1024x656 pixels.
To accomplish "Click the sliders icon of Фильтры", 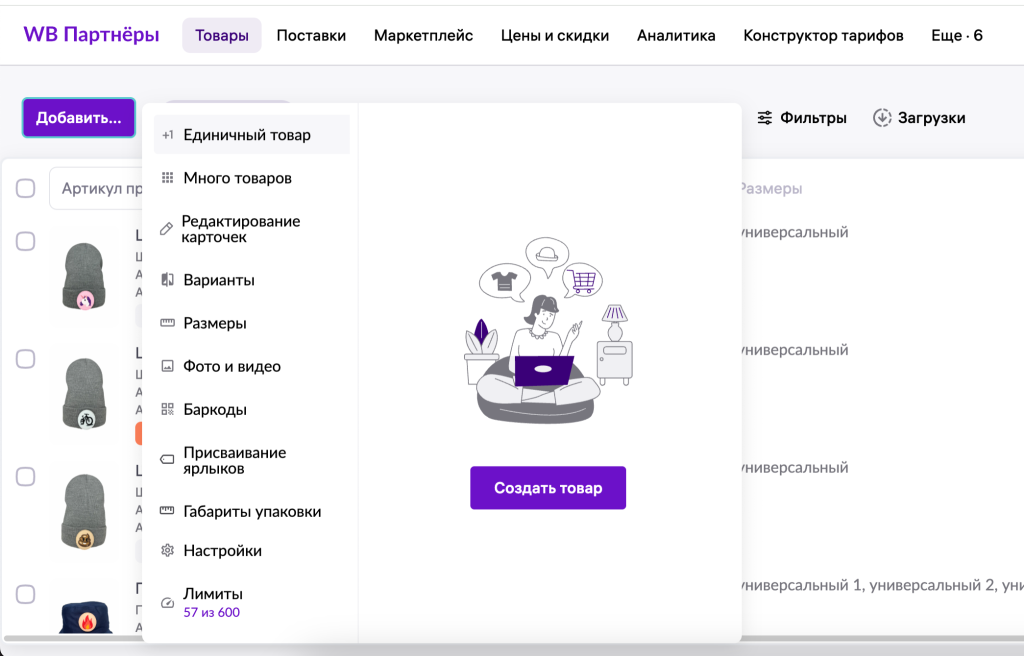I will coord(765,118).
